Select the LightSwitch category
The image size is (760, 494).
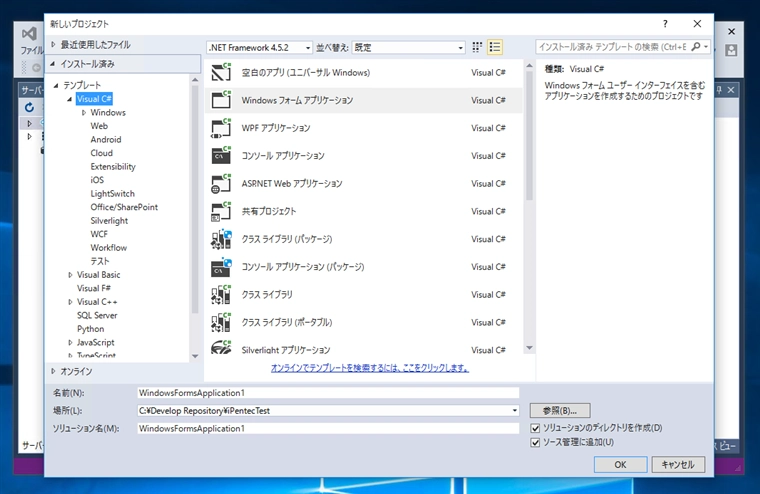tap(112, 193)
